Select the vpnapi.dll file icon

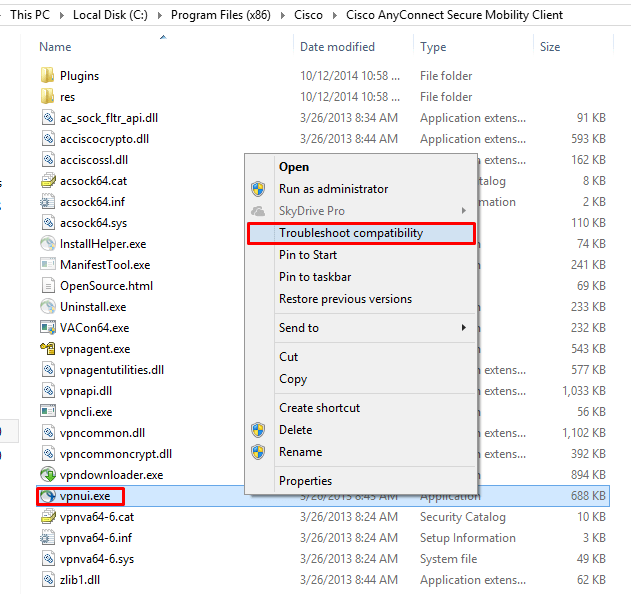point(48,391)
